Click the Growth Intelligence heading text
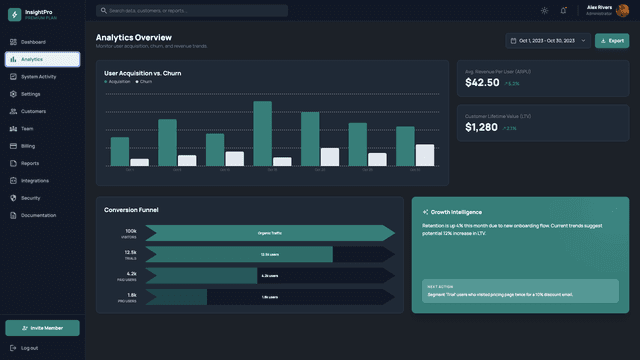Image resolution: width=640 pixels, height=360 pixels. 456,212
